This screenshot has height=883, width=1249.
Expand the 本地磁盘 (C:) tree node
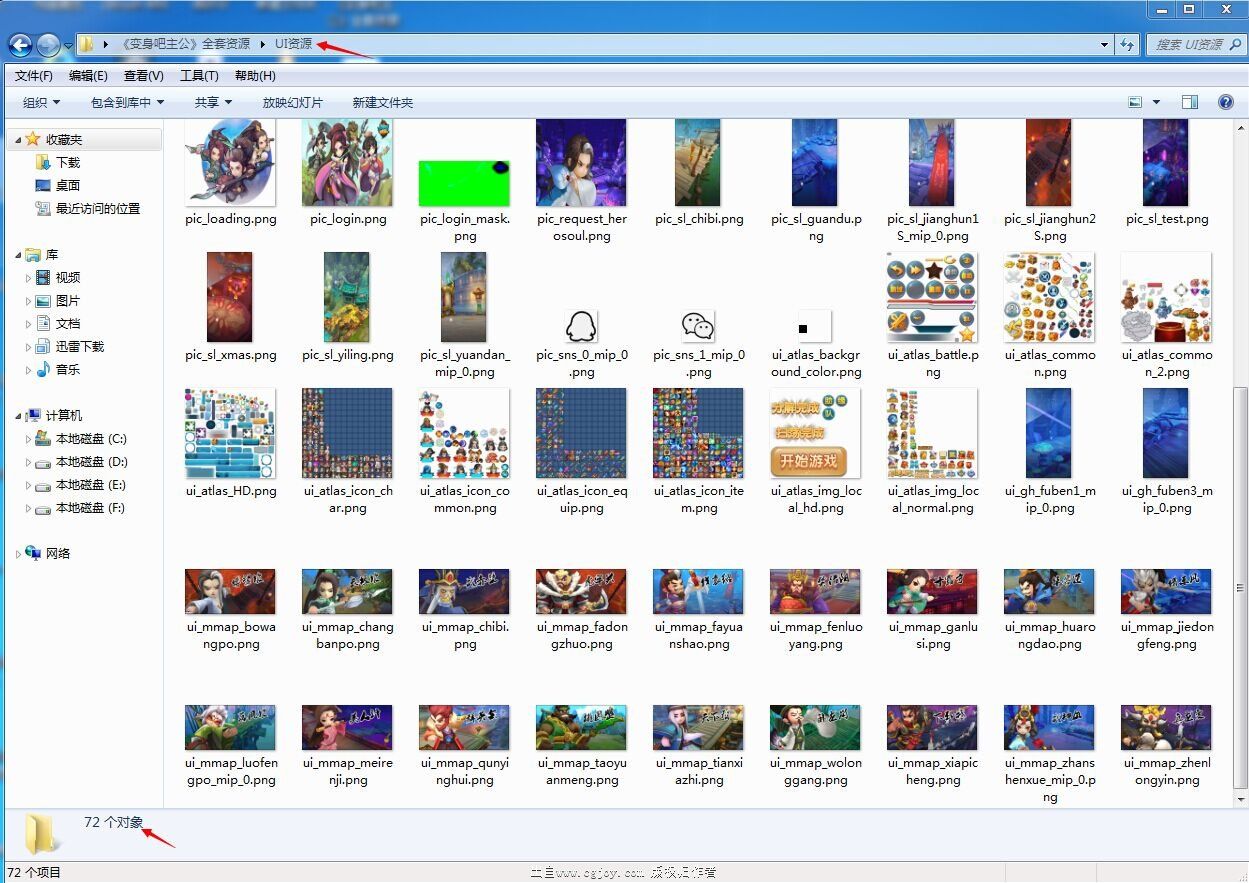click(x=28, y=439)
